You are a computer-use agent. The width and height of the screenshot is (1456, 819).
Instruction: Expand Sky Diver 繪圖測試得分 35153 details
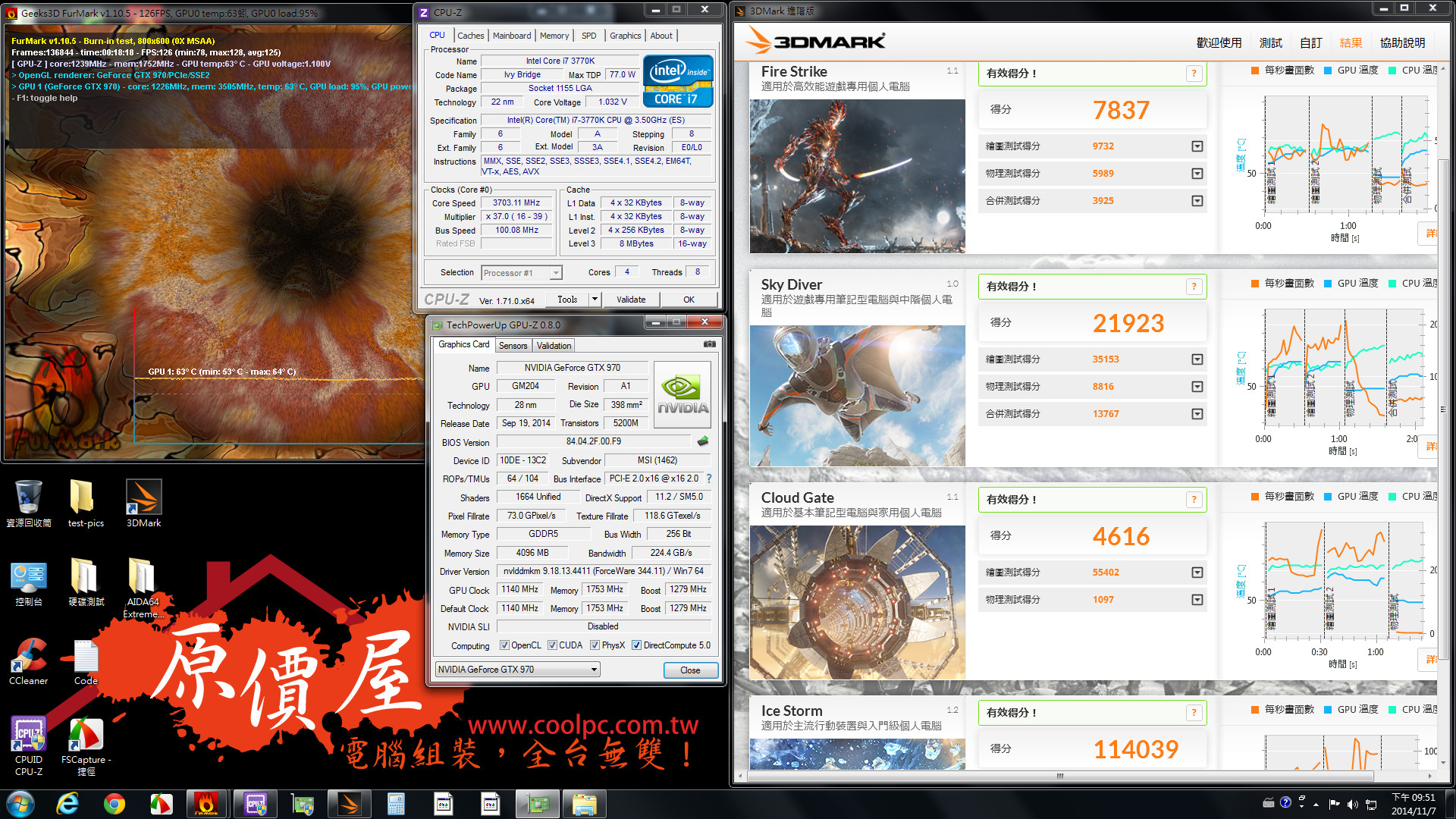click(x=1197, y=359)
